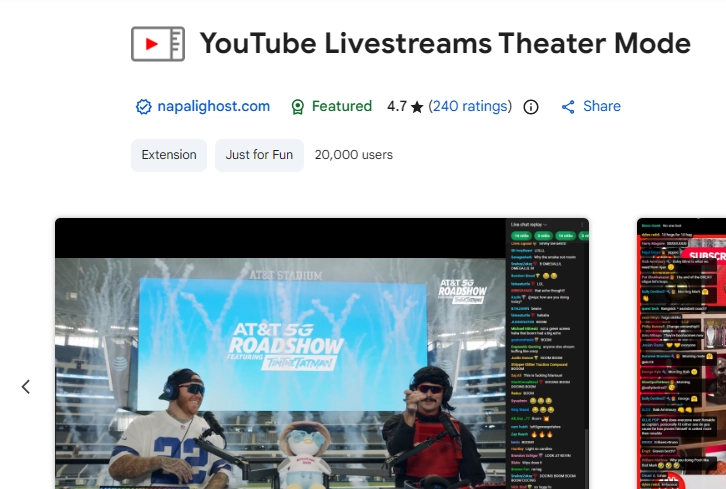Viewport: 726px width, 489px height.
Task: Open the napalighost.com publisher link
Action: click(x=214, y=106)
